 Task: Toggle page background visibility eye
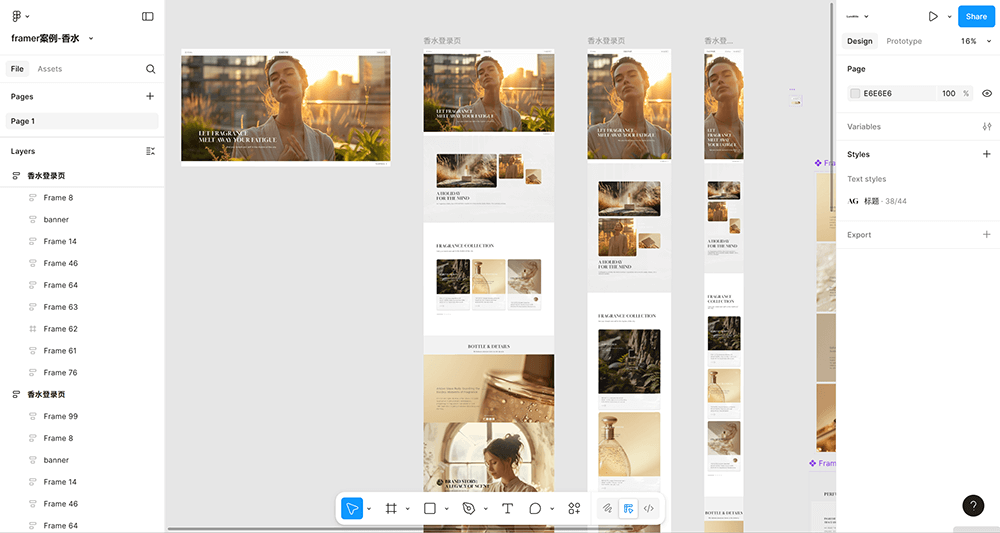click(987, 93)
